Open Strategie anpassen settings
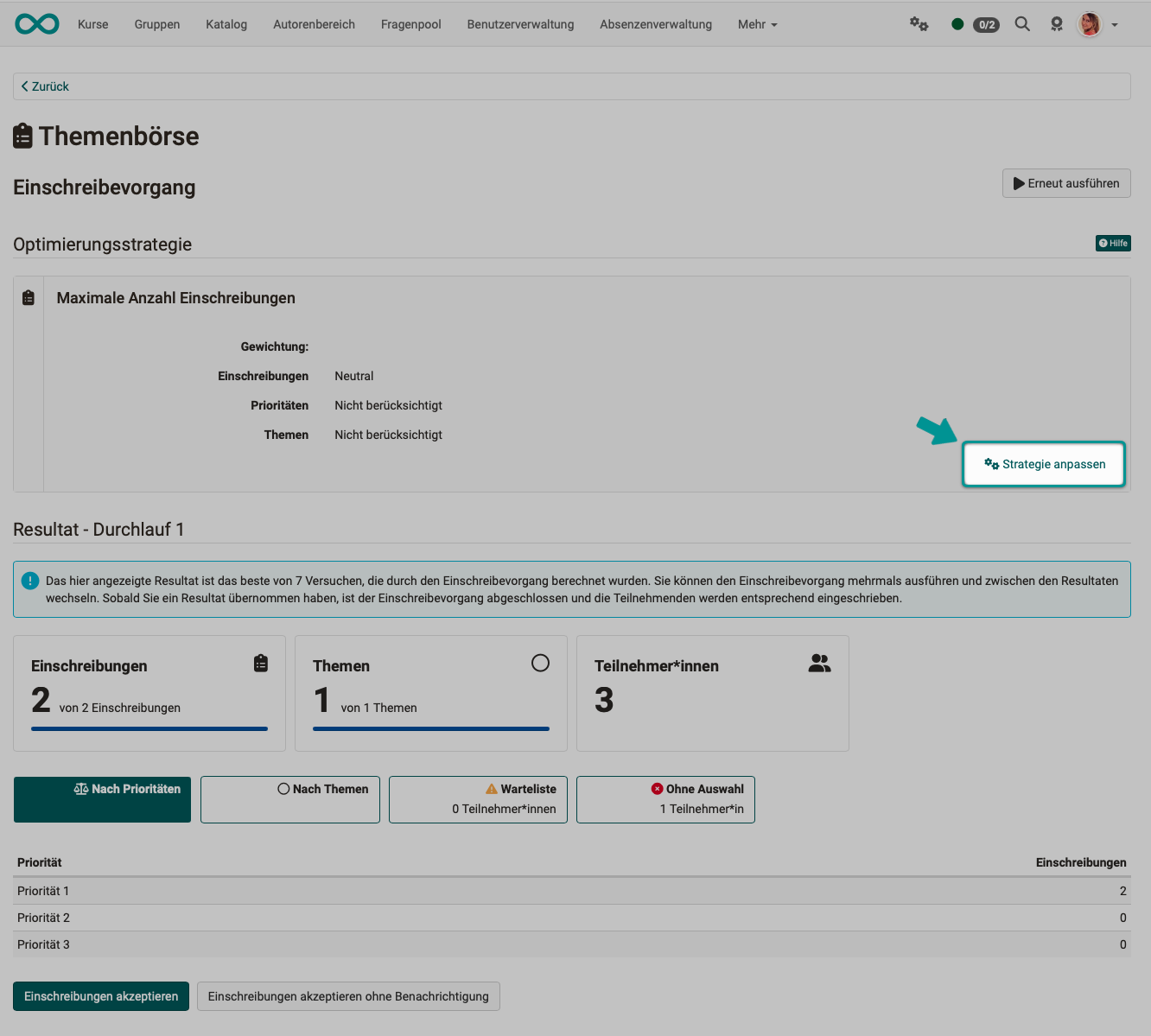 [x=1043, y=464]
